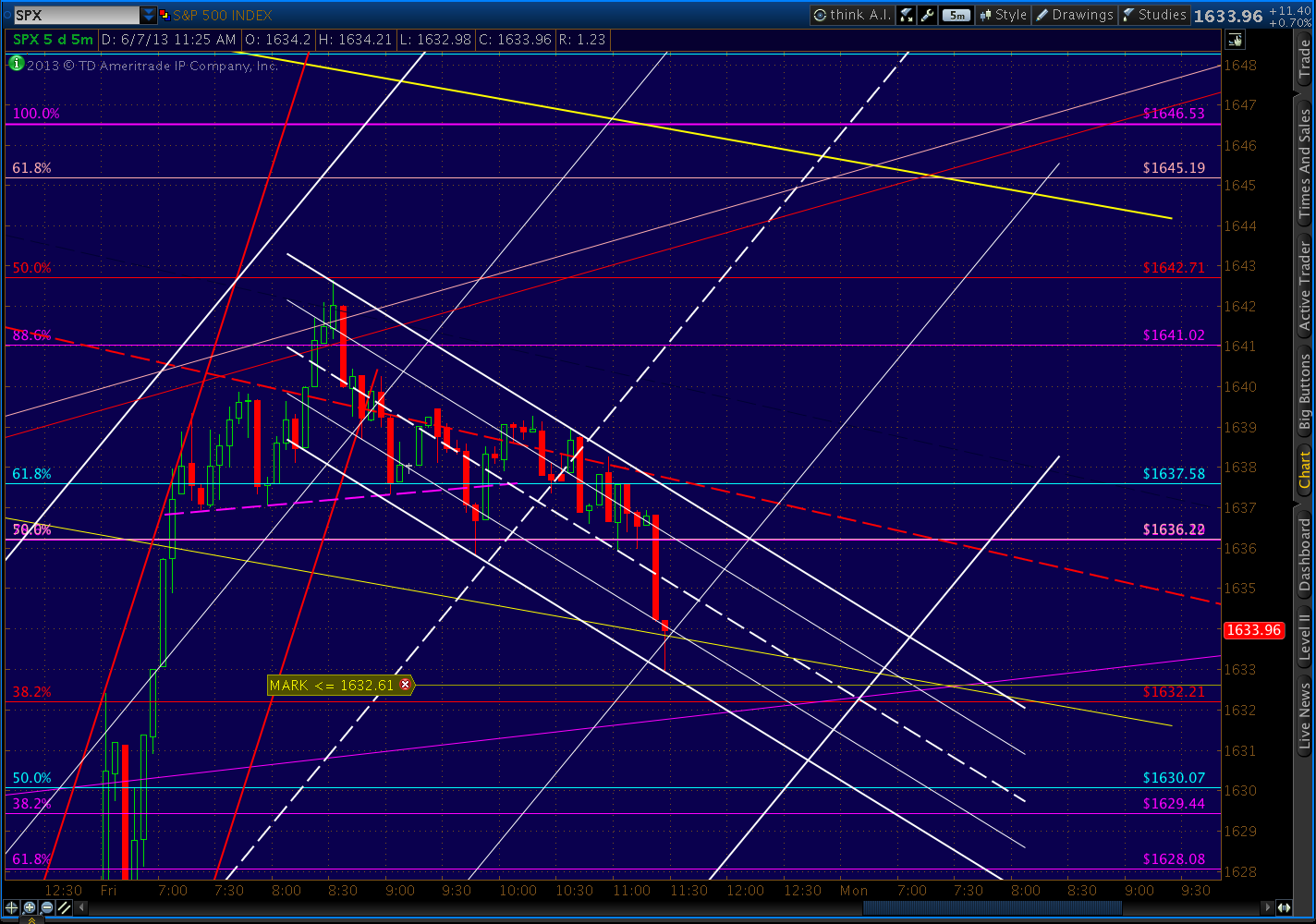1316x924 pixels.
Task: Open the Big Buttons side tab
Action: (1304, 392)
